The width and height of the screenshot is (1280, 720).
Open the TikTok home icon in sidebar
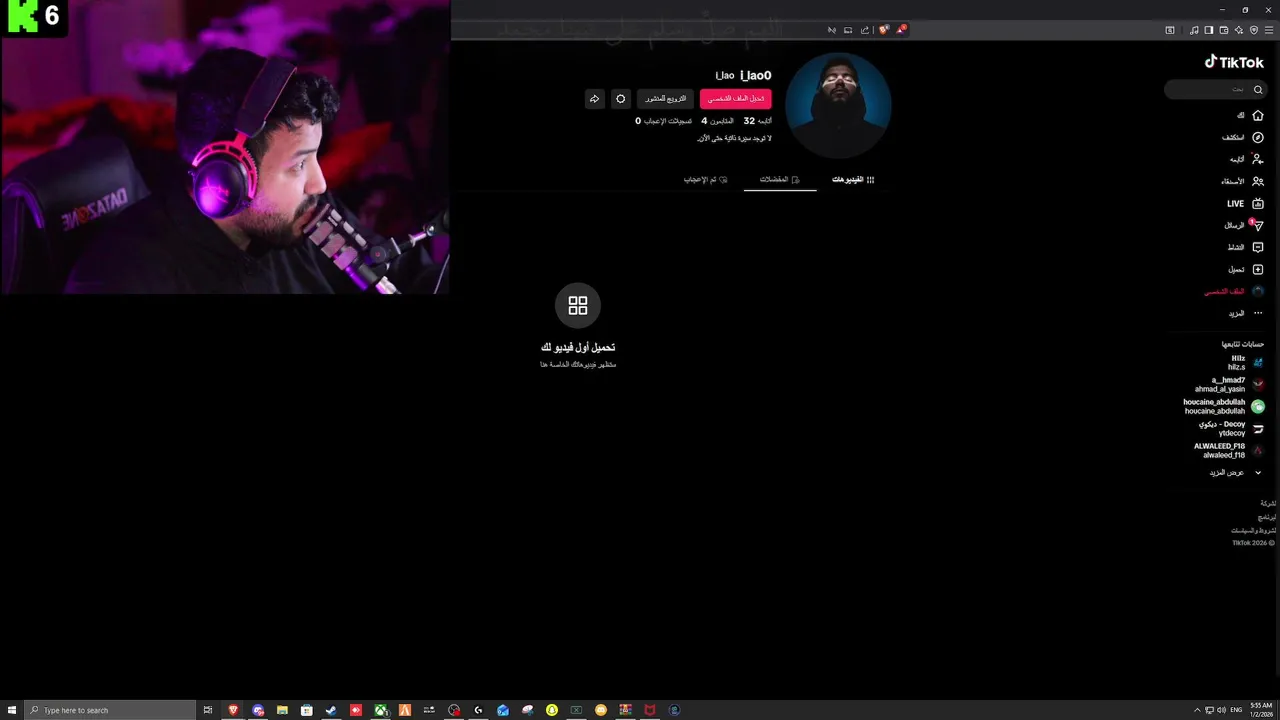coord(1258,115)
